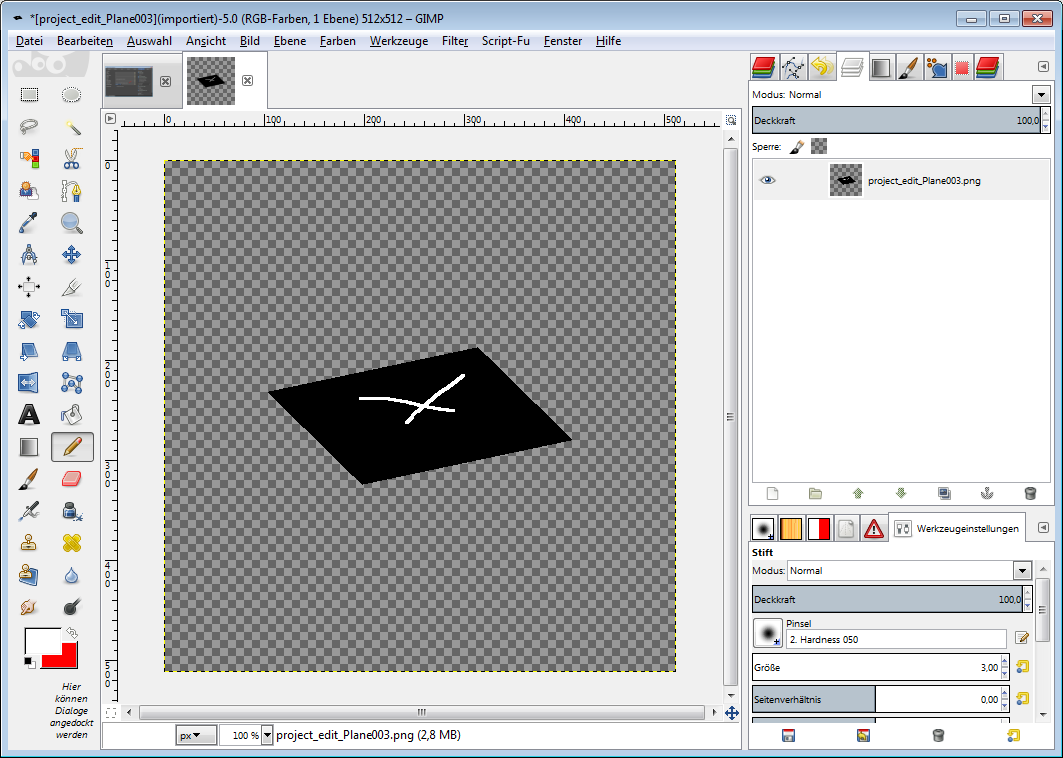
Task: Switch to the Werkzeugeinstellungen tab
Action: 957,528
